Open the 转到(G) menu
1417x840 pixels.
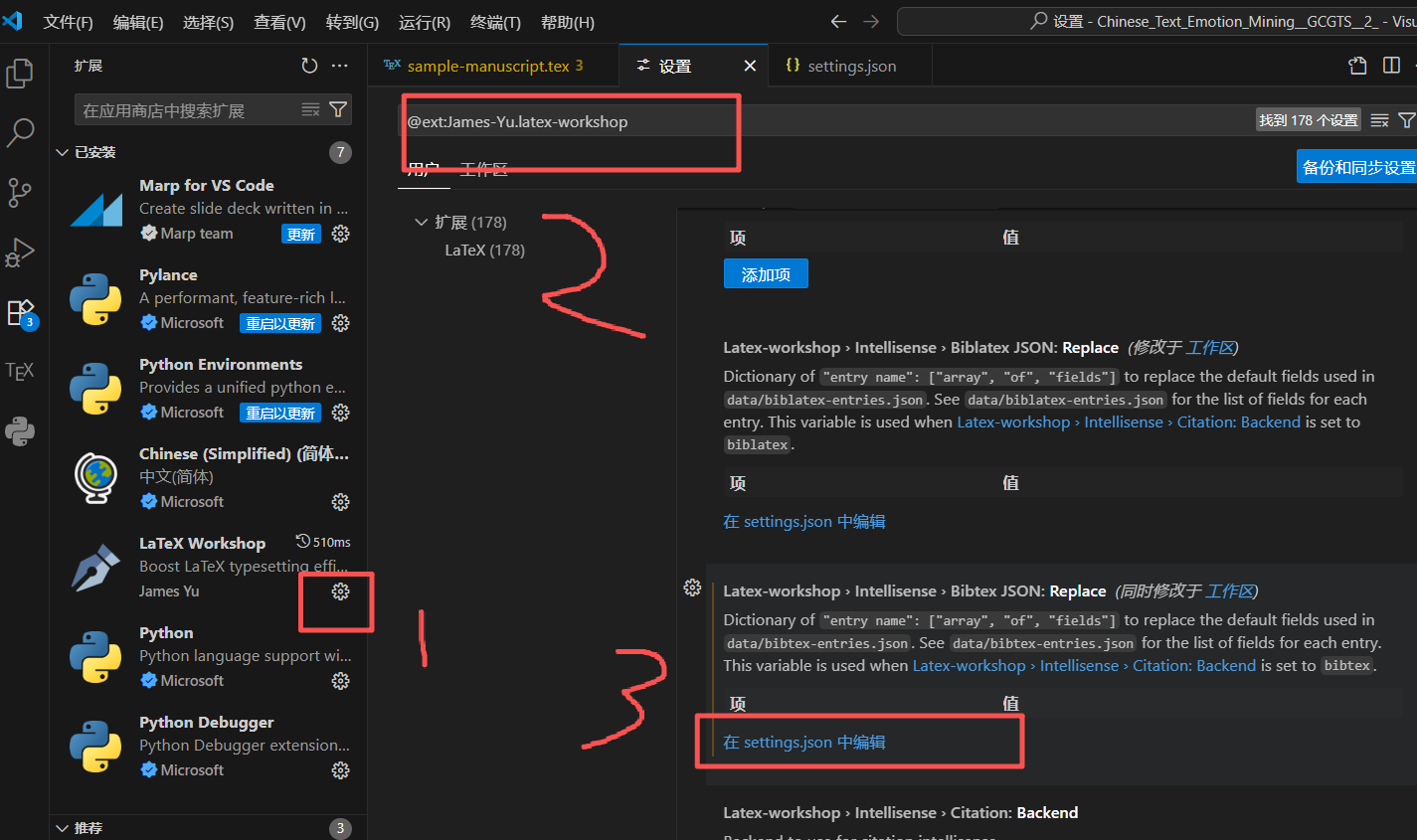pos(352,22)
